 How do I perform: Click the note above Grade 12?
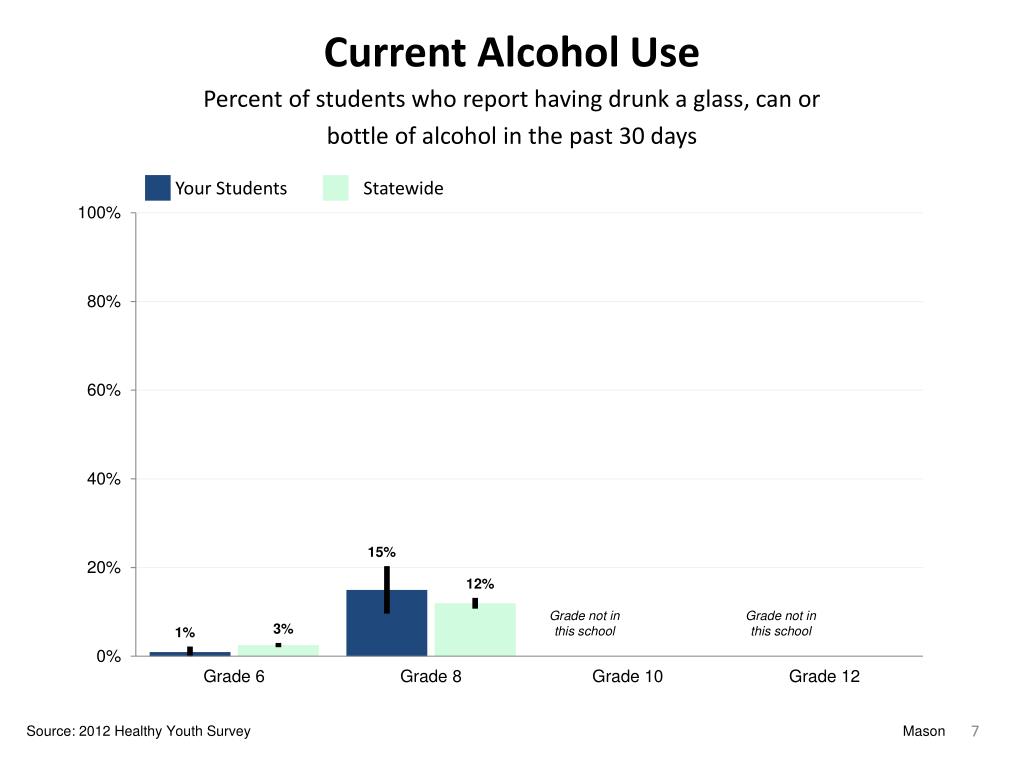(781, 623)
